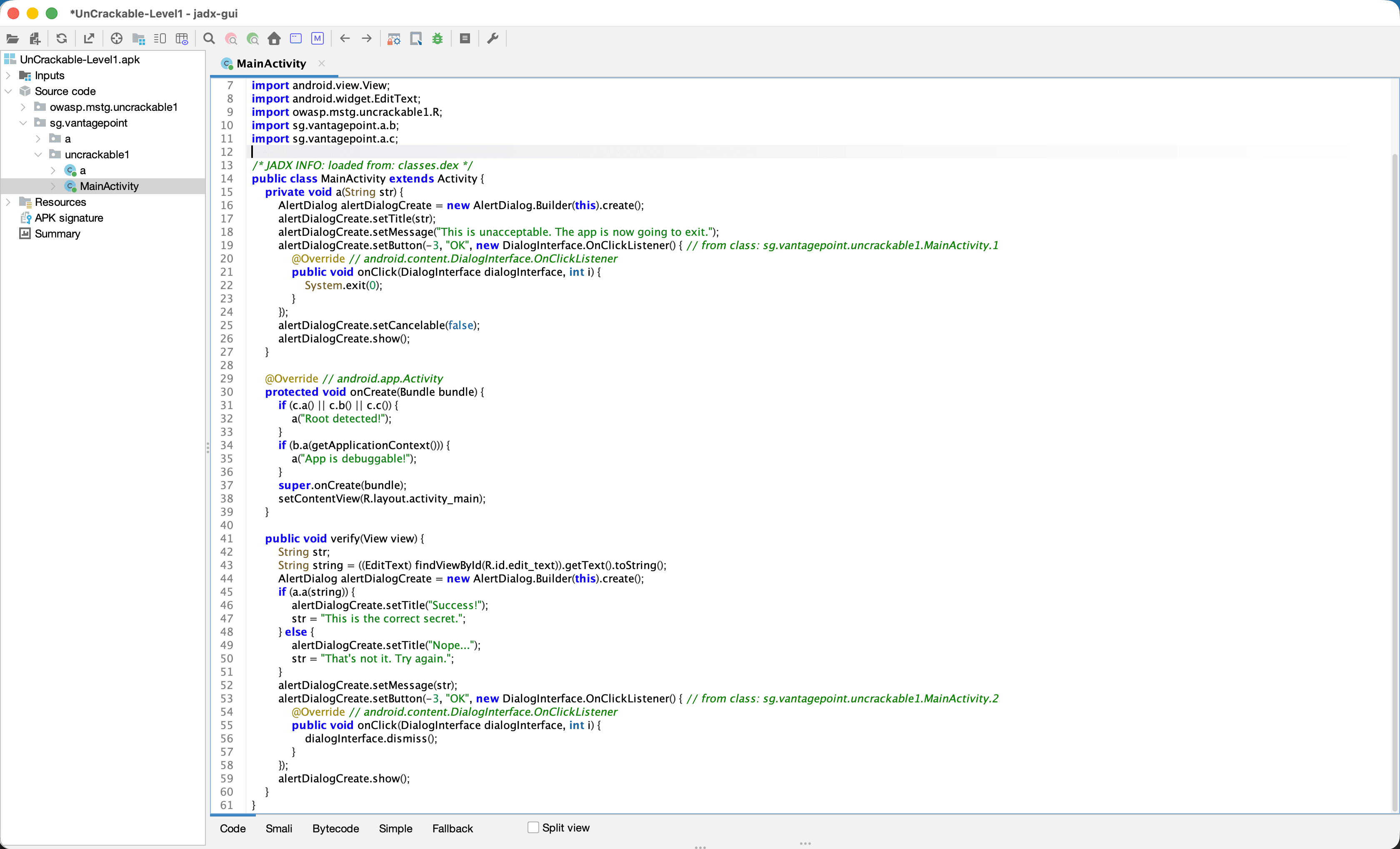Image resolution: width=1400 pixels, height=849 pixels.
Task: Click the green comment search icon
Action: click(x=253, y=39)
